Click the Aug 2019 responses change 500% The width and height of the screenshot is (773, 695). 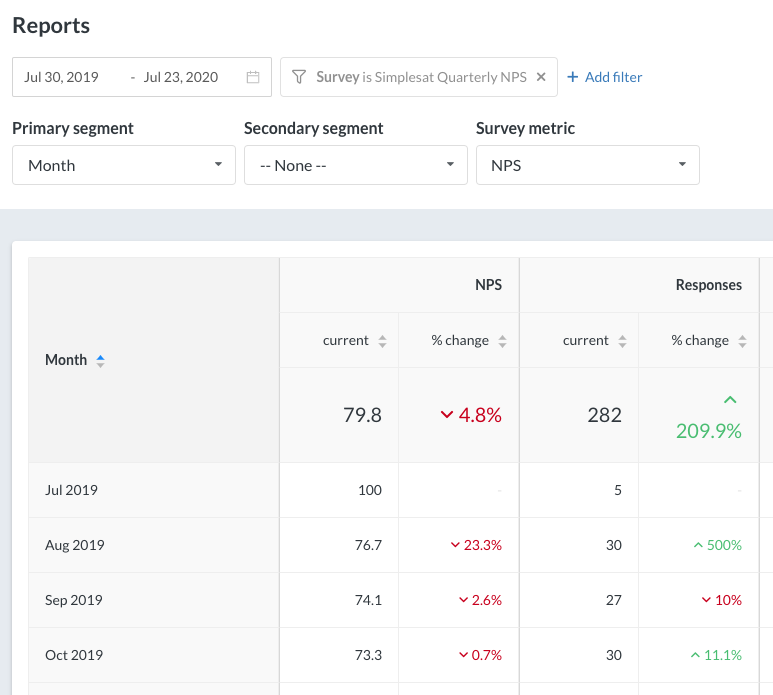click(x=718, y=545)
